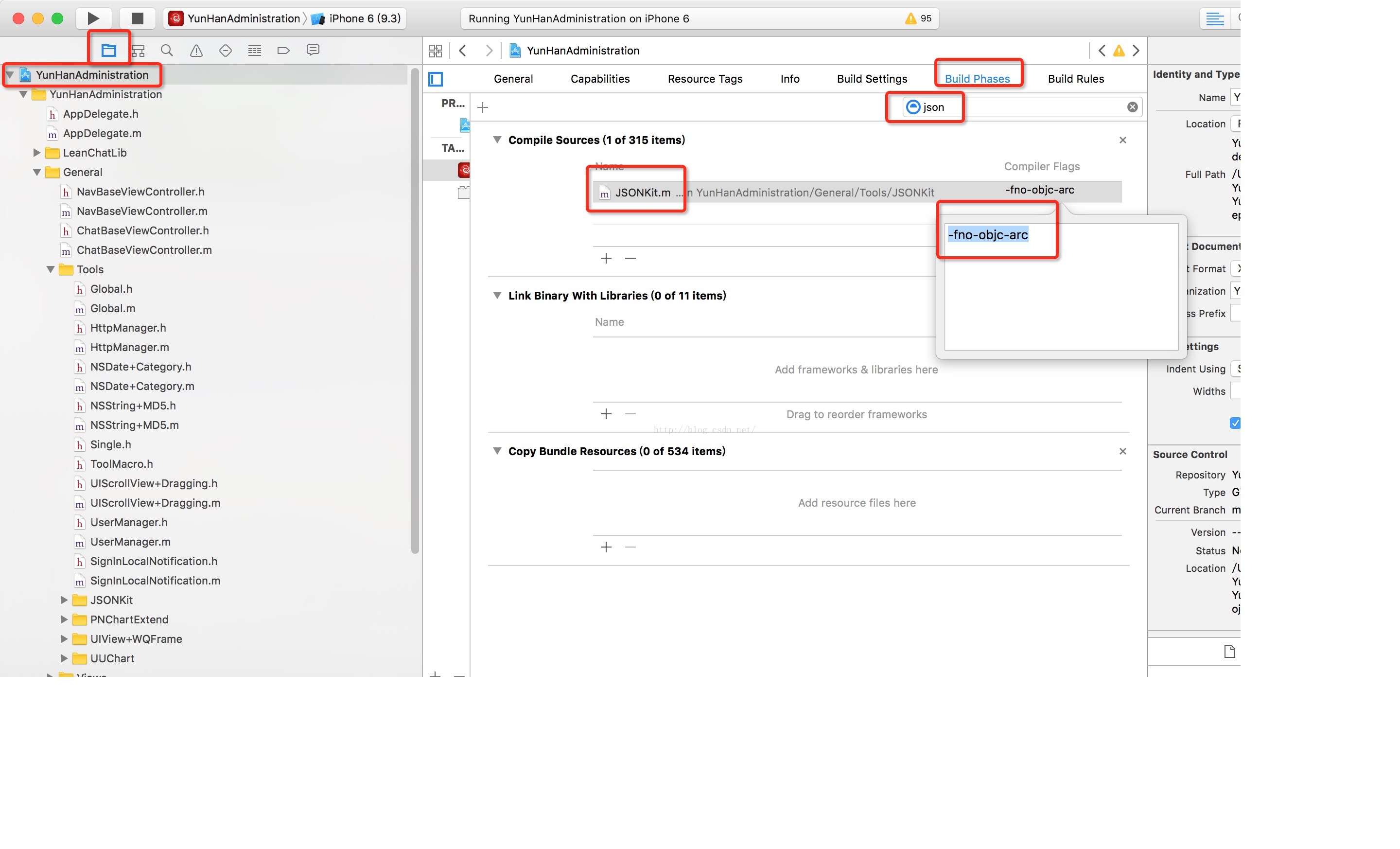Expand the PNChartExtend folder
The height and width of the screenshot is (849, 1400).
coord(64,619)
